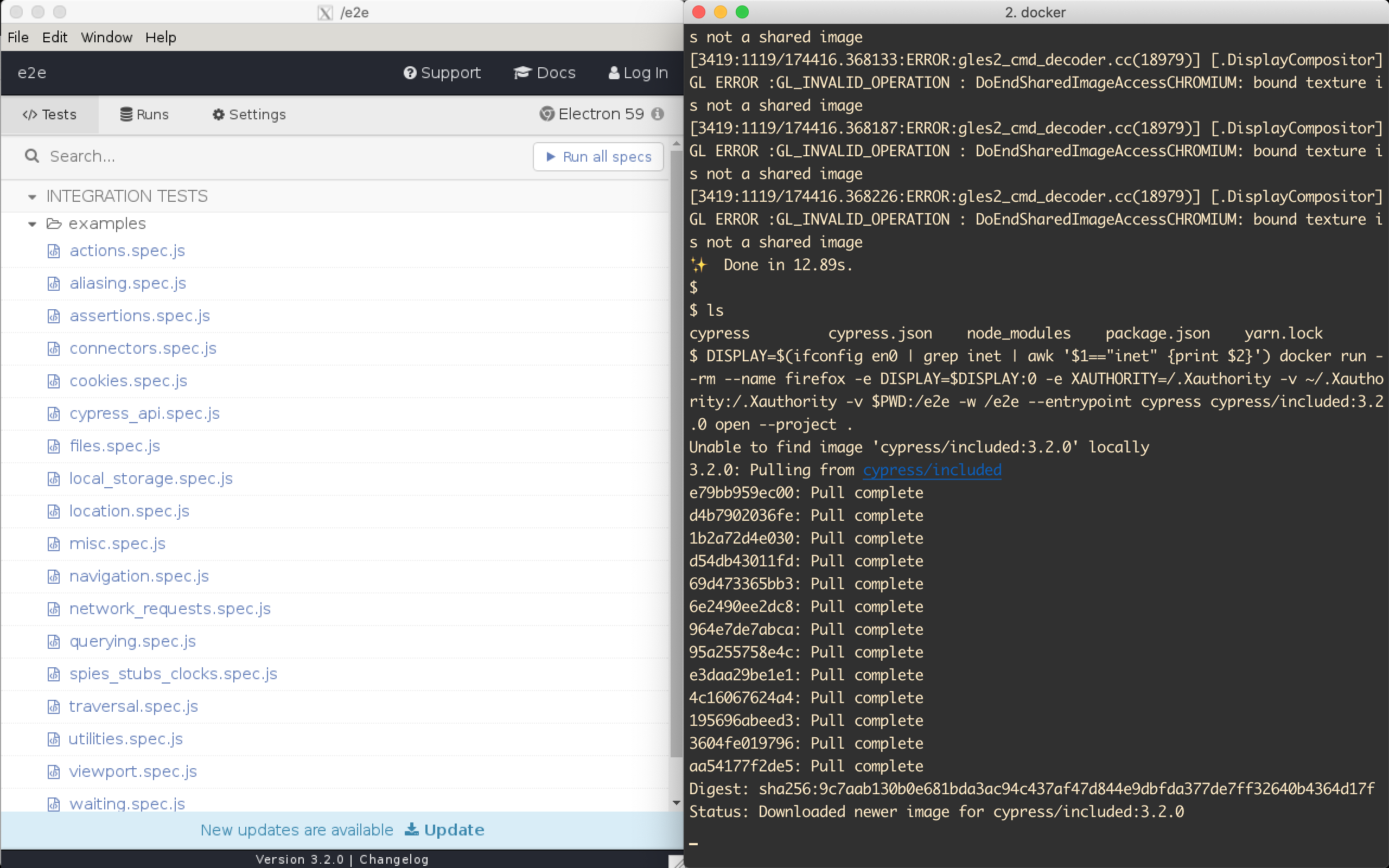Click the Update download icon
Screen dimensions: 1389x868
click(411, 829)
